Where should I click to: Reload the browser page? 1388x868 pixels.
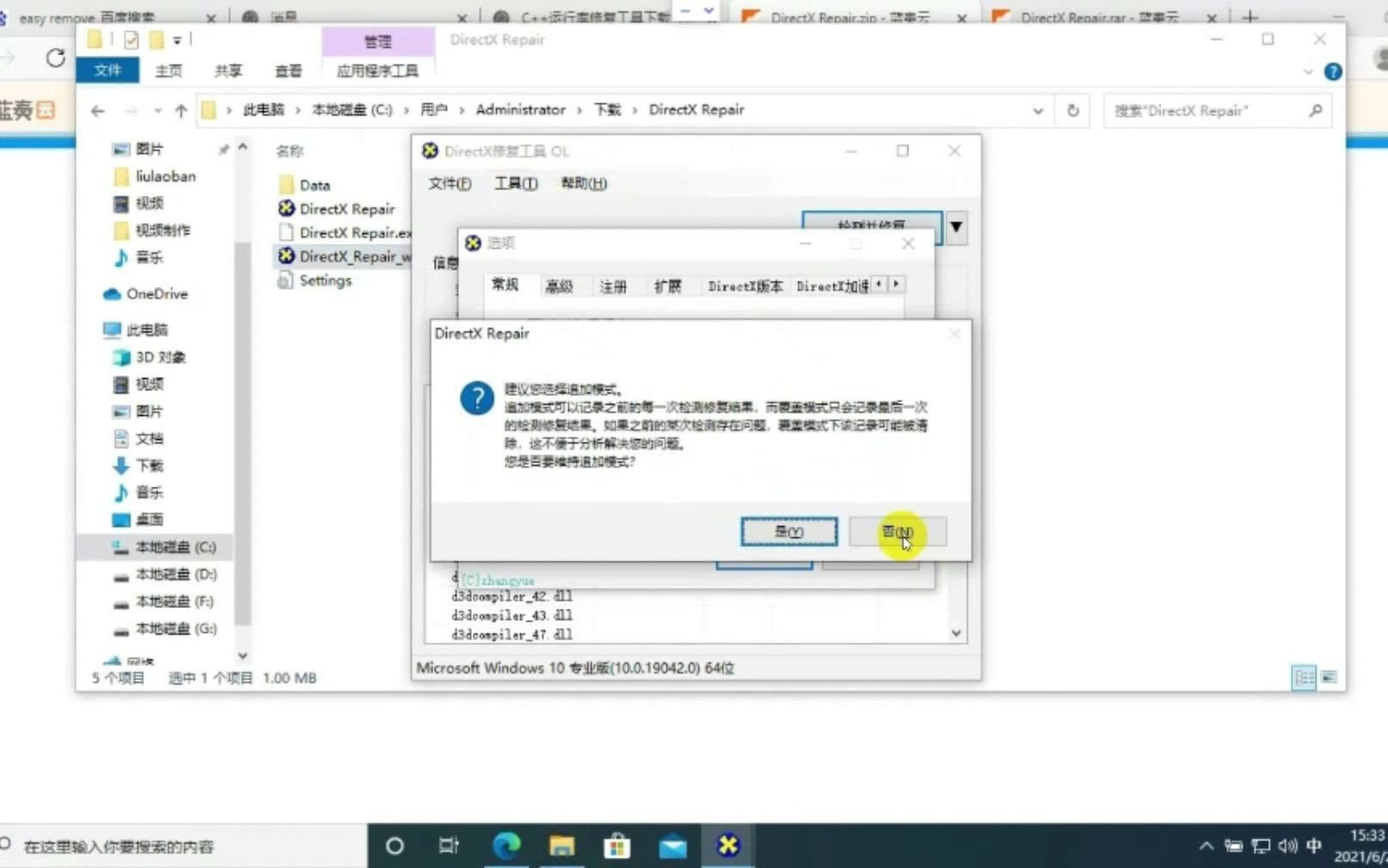(x=56, y=58)
